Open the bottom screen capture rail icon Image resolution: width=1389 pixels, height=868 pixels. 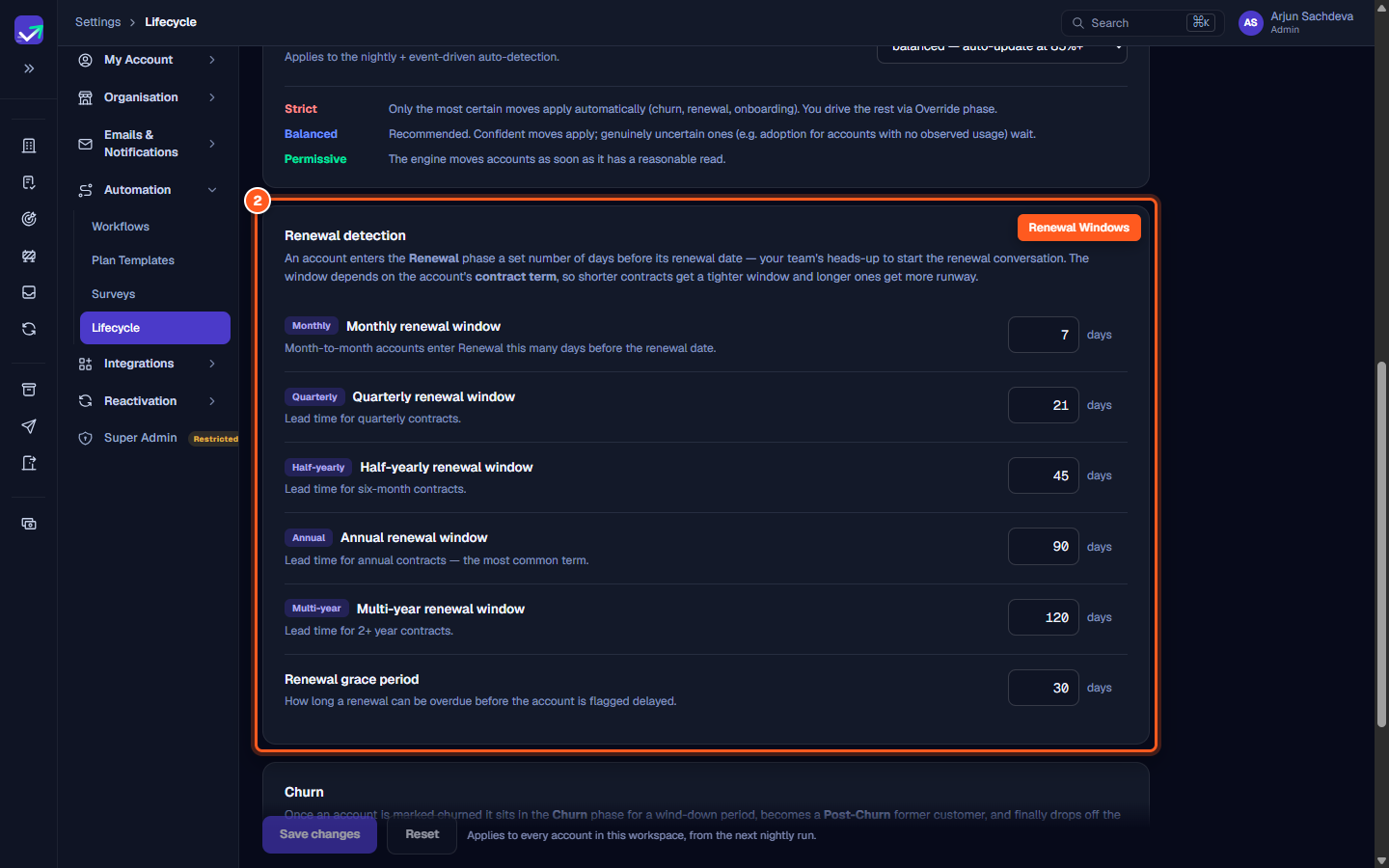[x=29, y=524]
